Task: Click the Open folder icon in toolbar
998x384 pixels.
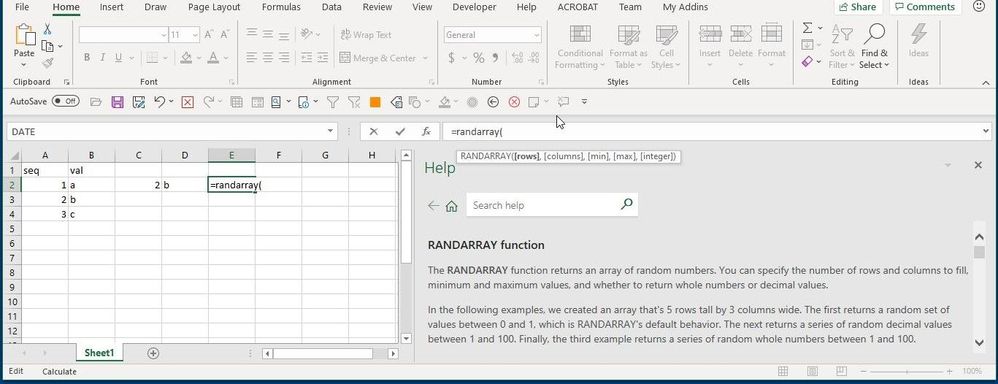Action: coord(96,101)
